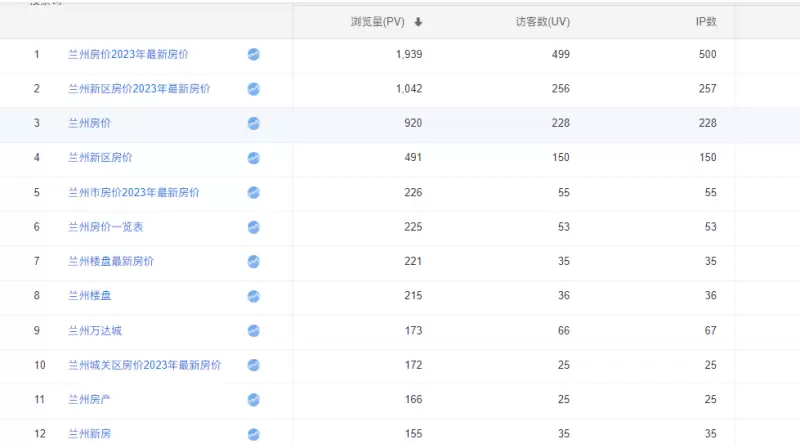This screenshot has width=800, height=444.
Task: Open keyword link 兰州新区房价2023年最新房价
Action: pyautogui.click(x=139, y=89)
